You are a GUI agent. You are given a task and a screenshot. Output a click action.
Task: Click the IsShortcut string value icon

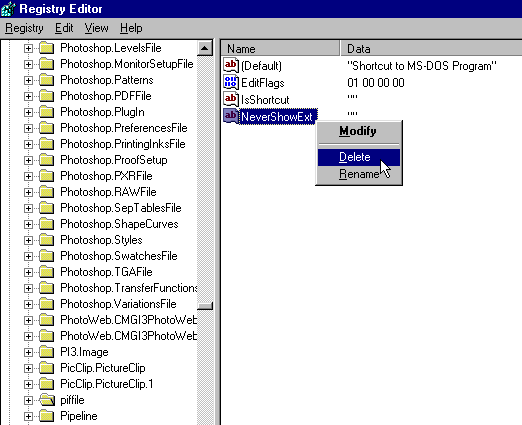[231, 99]
